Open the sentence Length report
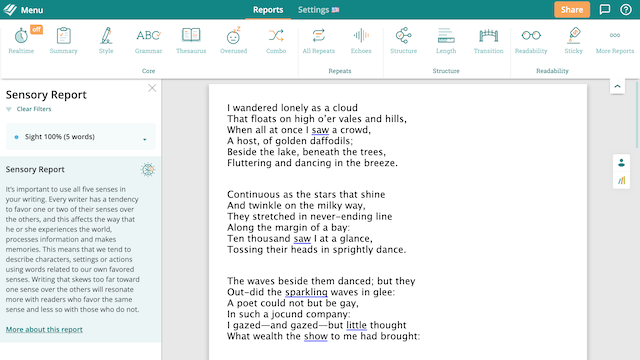This screenshot has height=360, width=640. (446, 41)
